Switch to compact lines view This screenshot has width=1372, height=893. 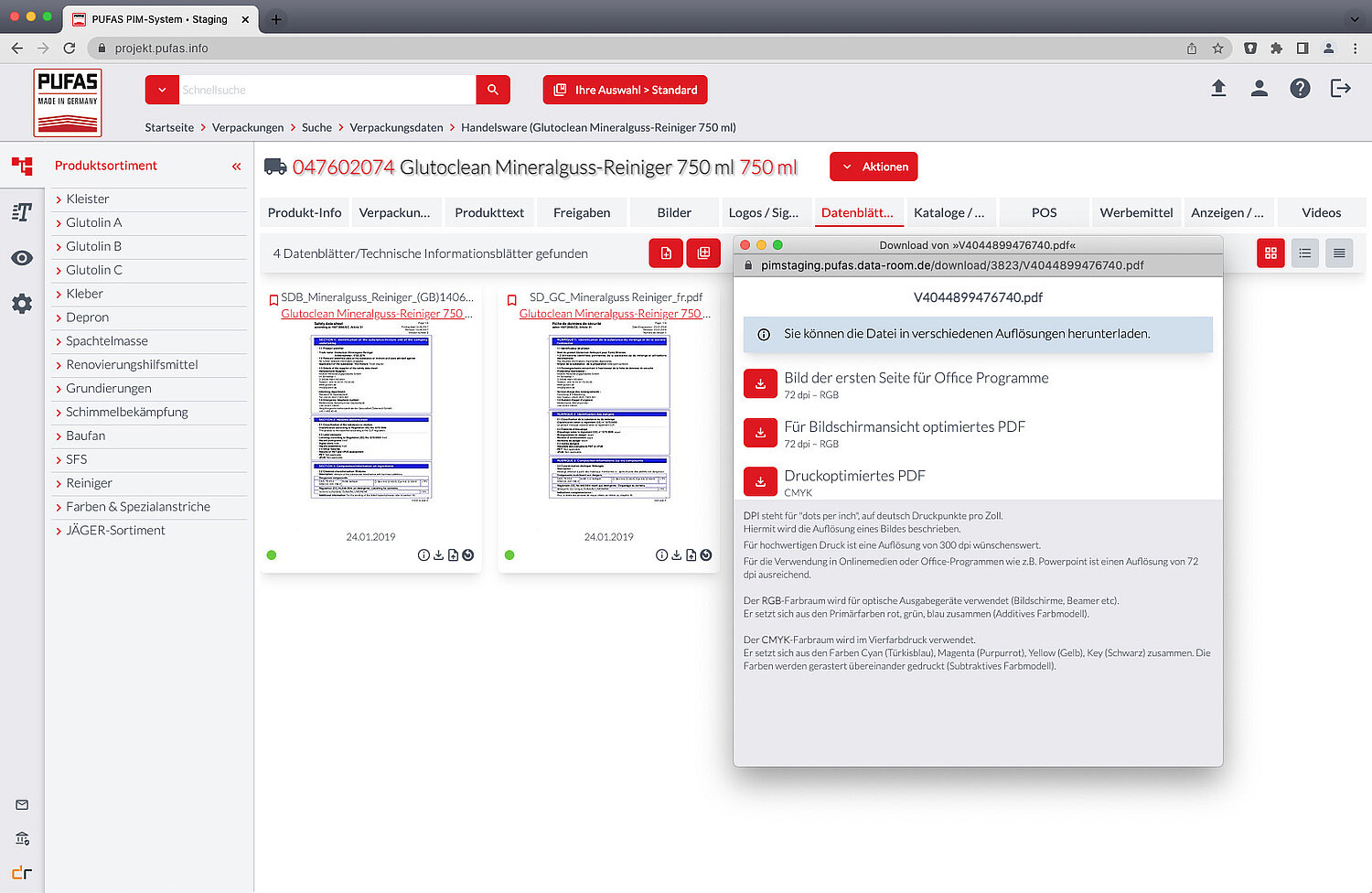[1339, 253]
